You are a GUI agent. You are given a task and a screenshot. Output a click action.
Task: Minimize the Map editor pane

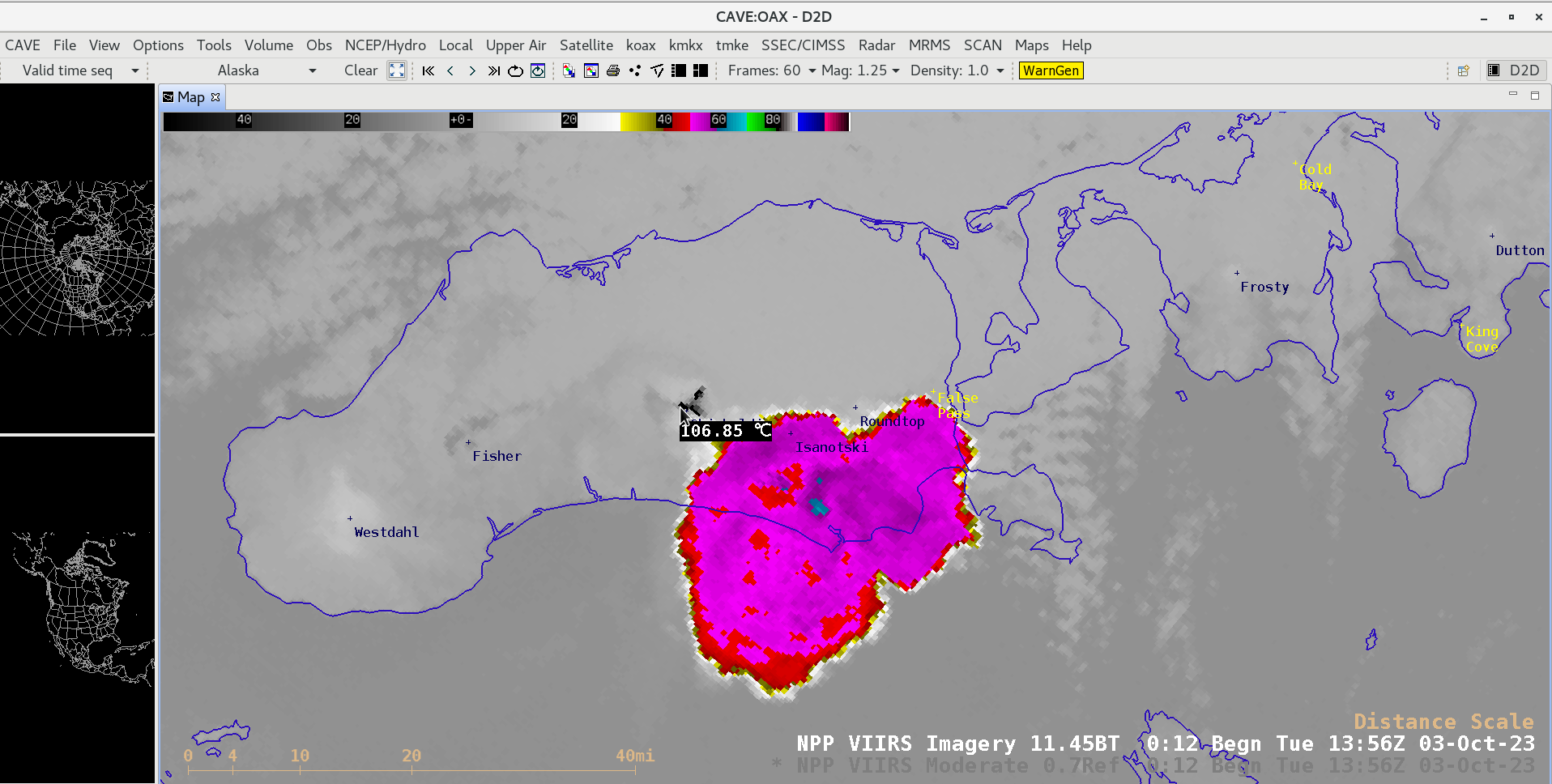pyautogui.click(x=1512, y=95)
